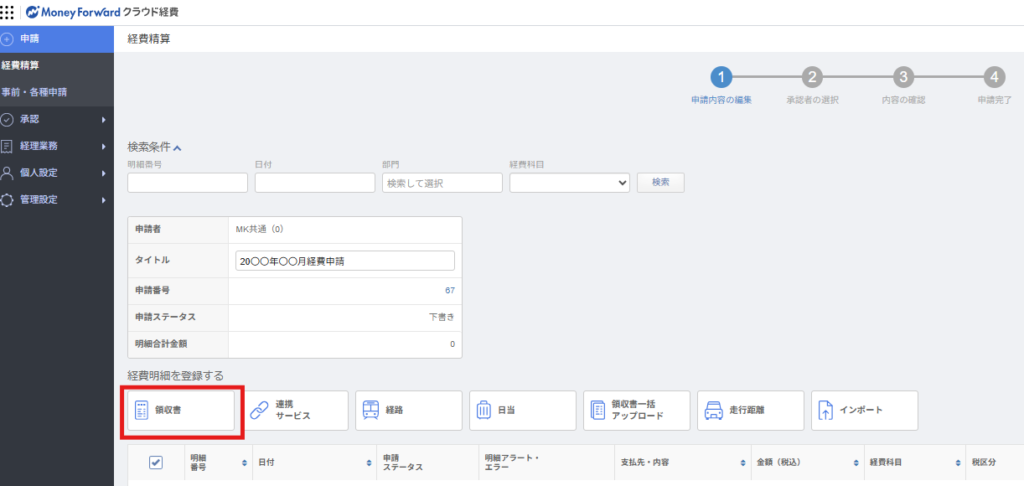
Task: Click the タイトル text input field
Action: pyautogui.click(x=344, y=261)
